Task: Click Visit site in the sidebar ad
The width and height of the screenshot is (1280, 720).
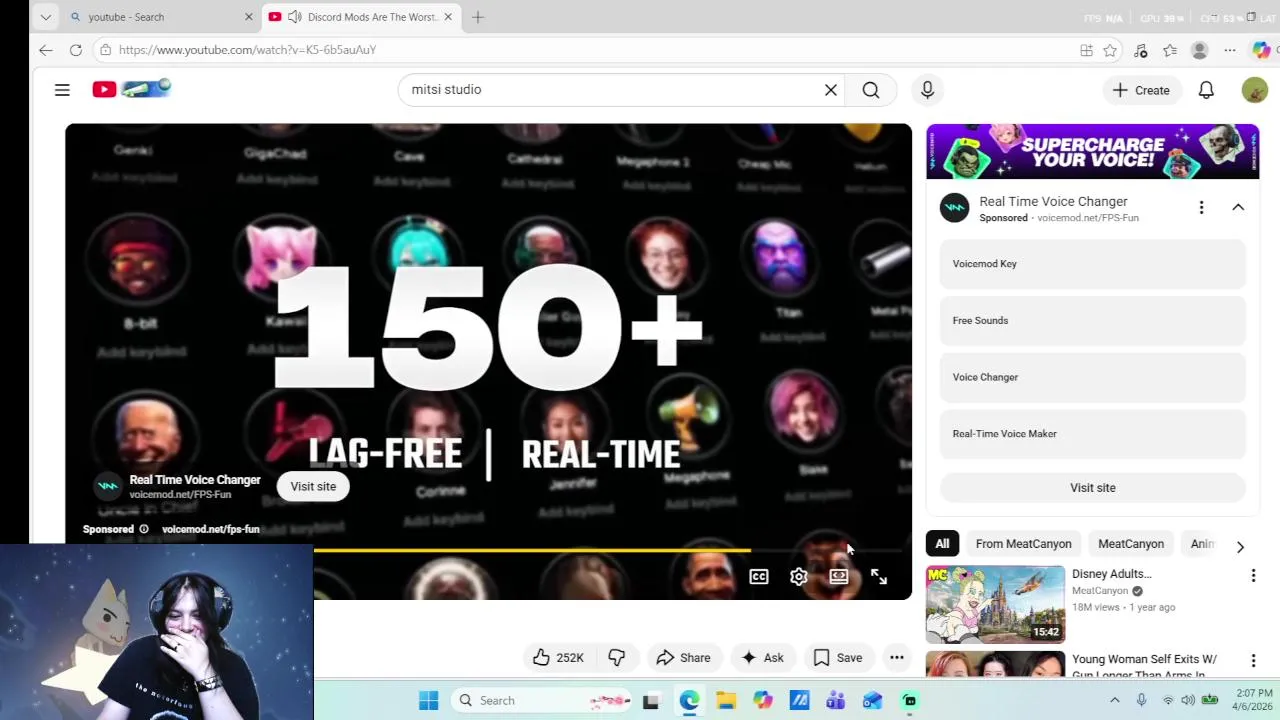Action: (1092, 488)
